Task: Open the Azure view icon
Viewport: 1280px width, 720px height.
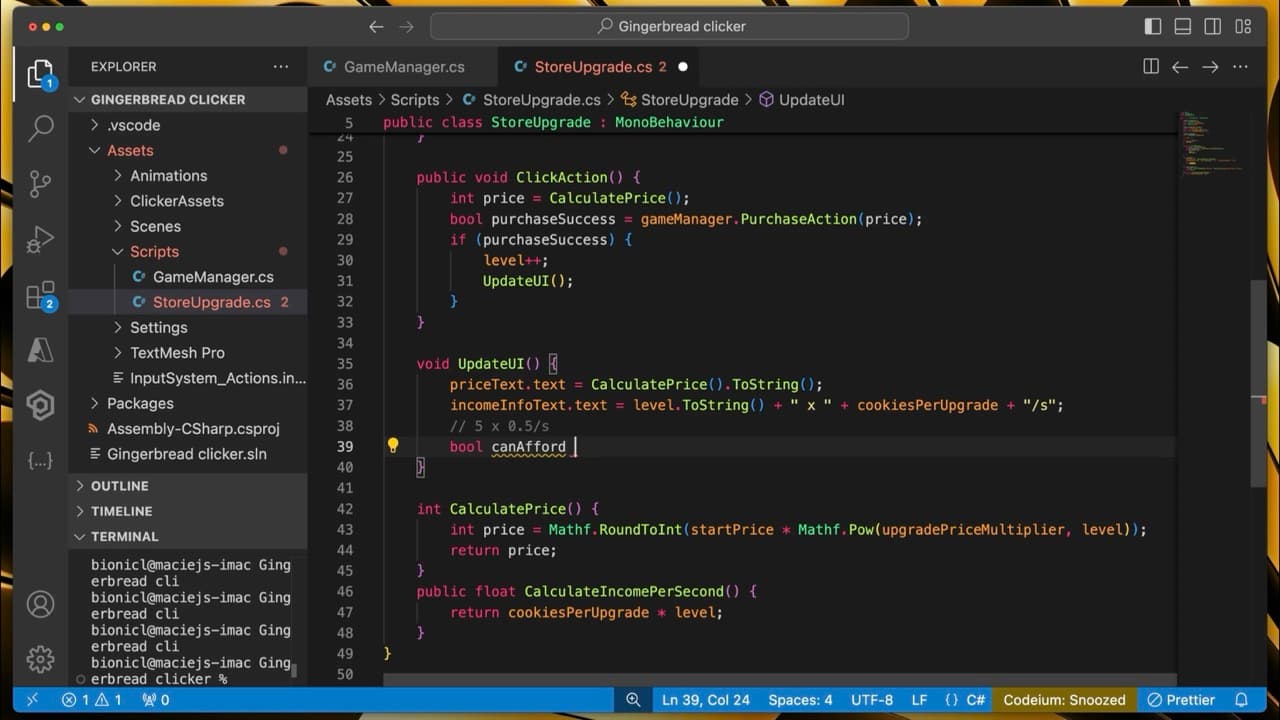Action: point(40,350)
